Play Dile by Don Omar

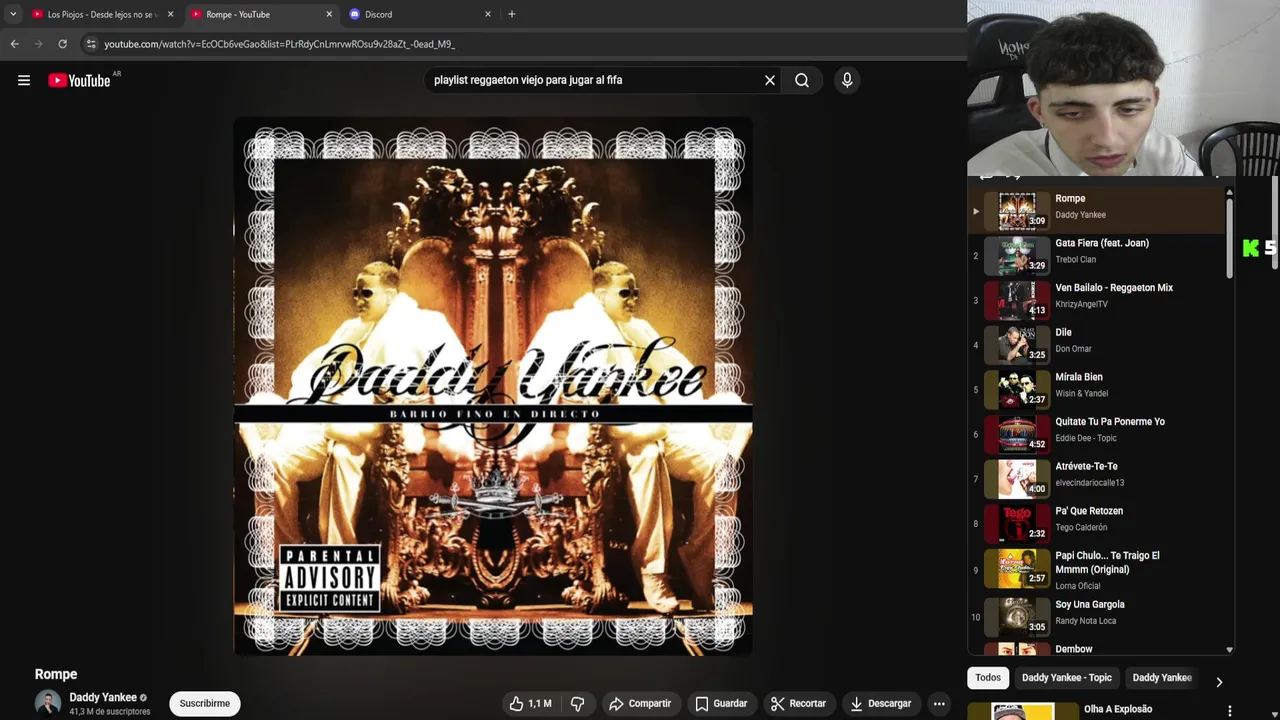pyautogui.click(x=1097, y=345)
